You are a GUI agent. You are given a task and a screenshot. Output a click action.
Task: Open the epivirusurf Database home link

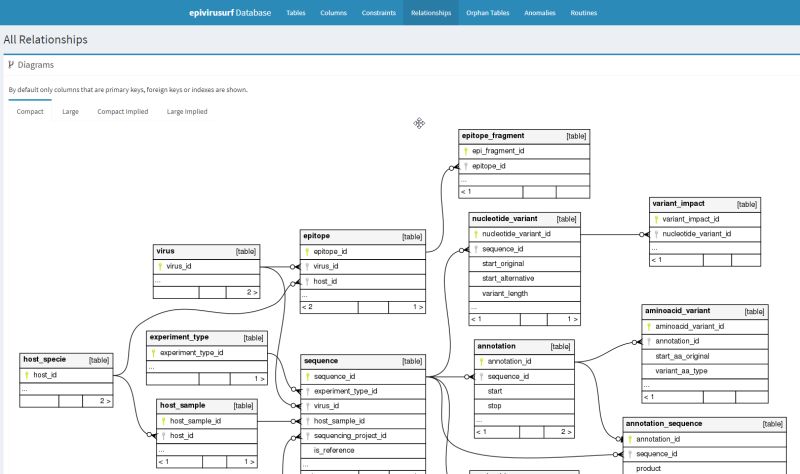tap(230, 13)
